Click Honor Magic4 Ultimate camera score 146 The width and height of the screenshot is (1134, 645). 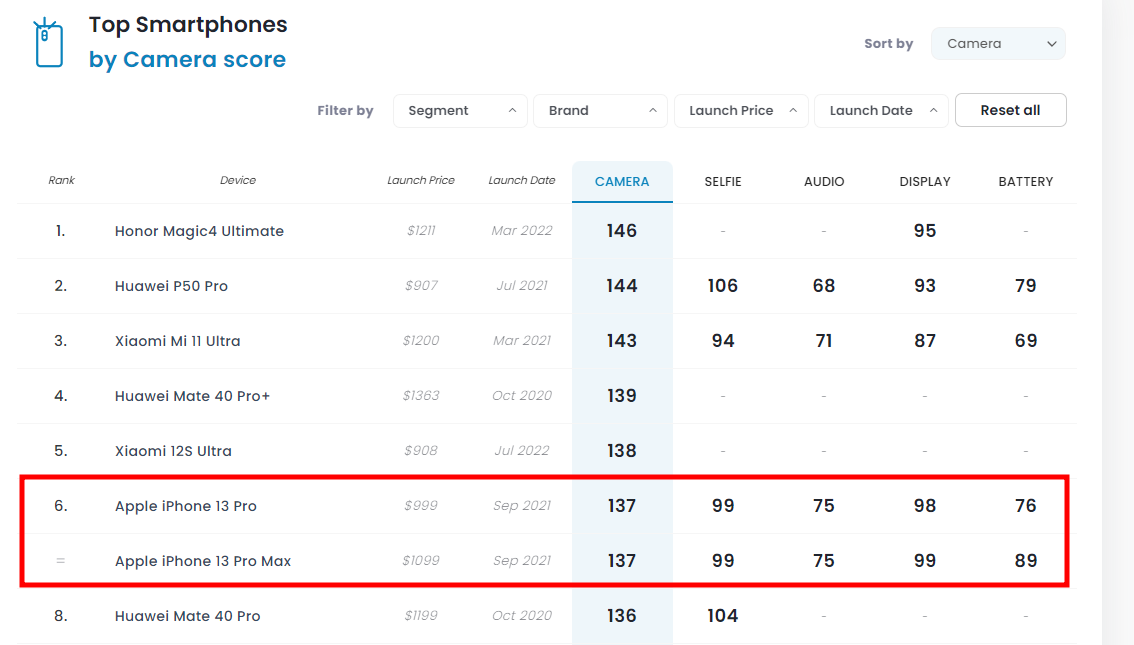pos(622,231)
